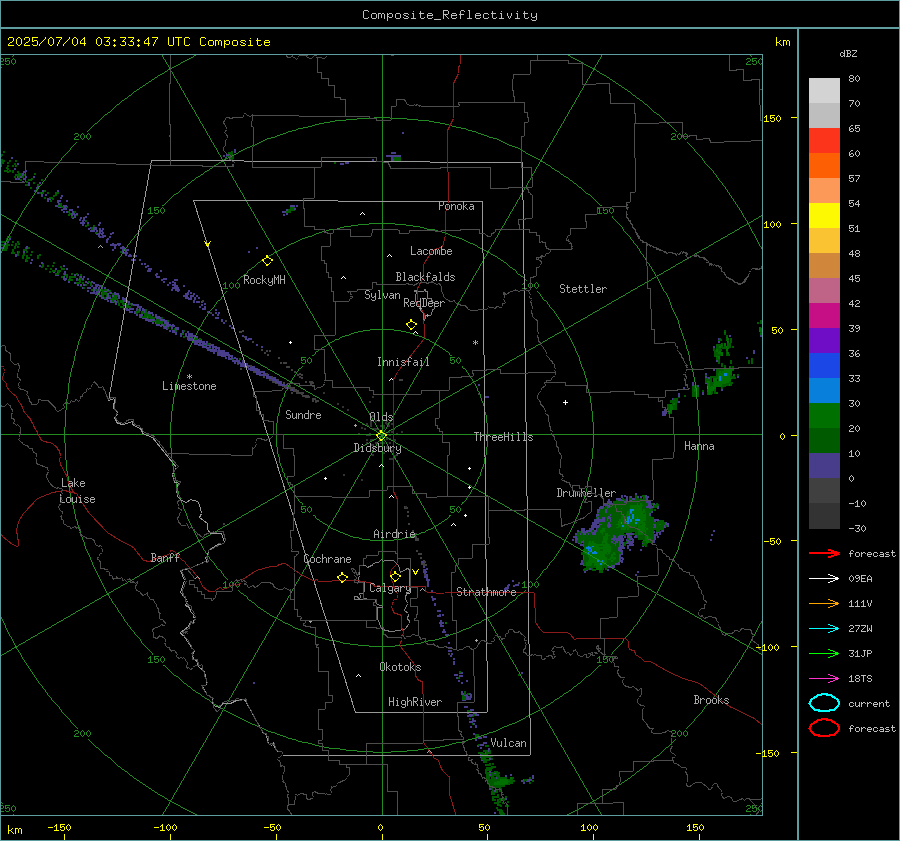This screenshot has height=841, width=900.
Task: Click the Stettler city label
Action: pos(583,289)
